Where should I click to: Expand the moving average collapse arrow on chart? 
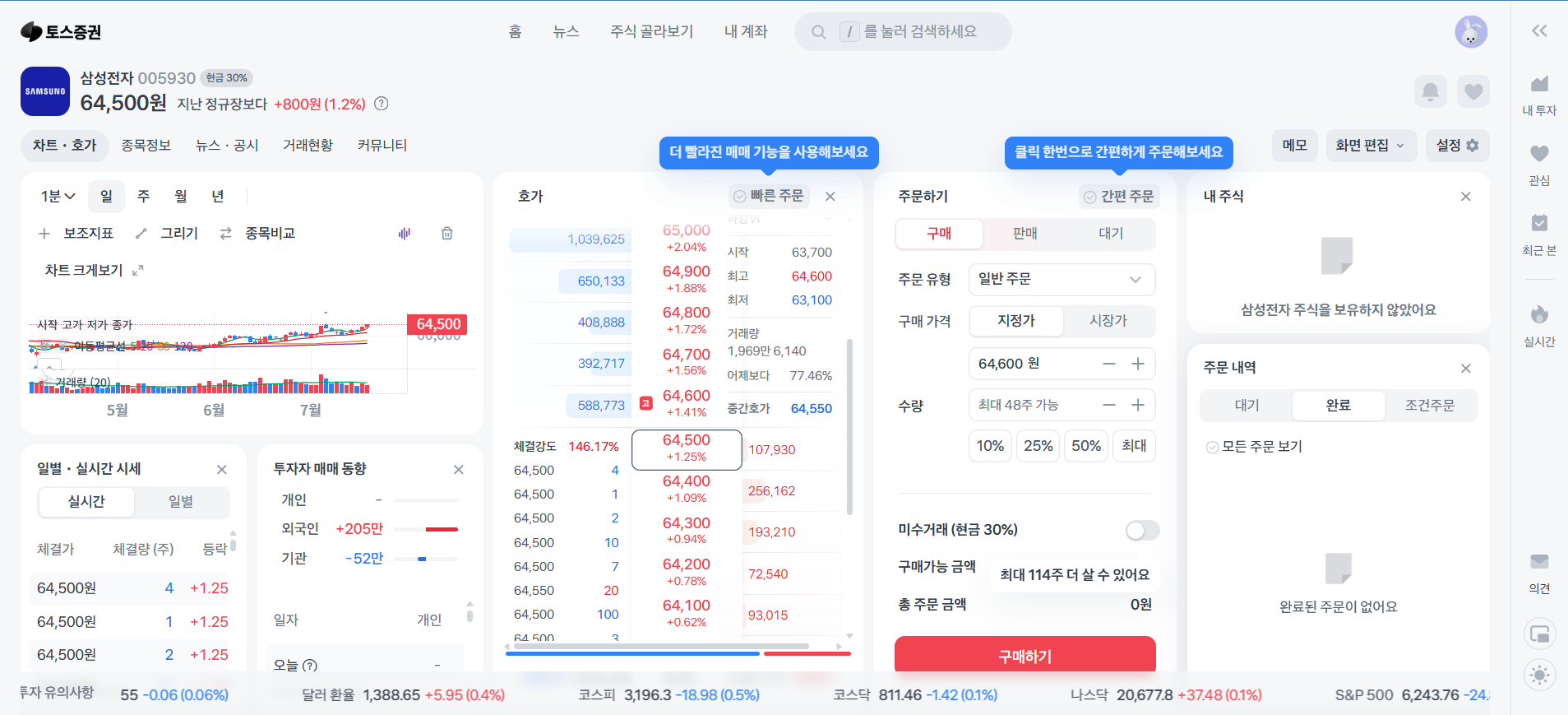49,366
